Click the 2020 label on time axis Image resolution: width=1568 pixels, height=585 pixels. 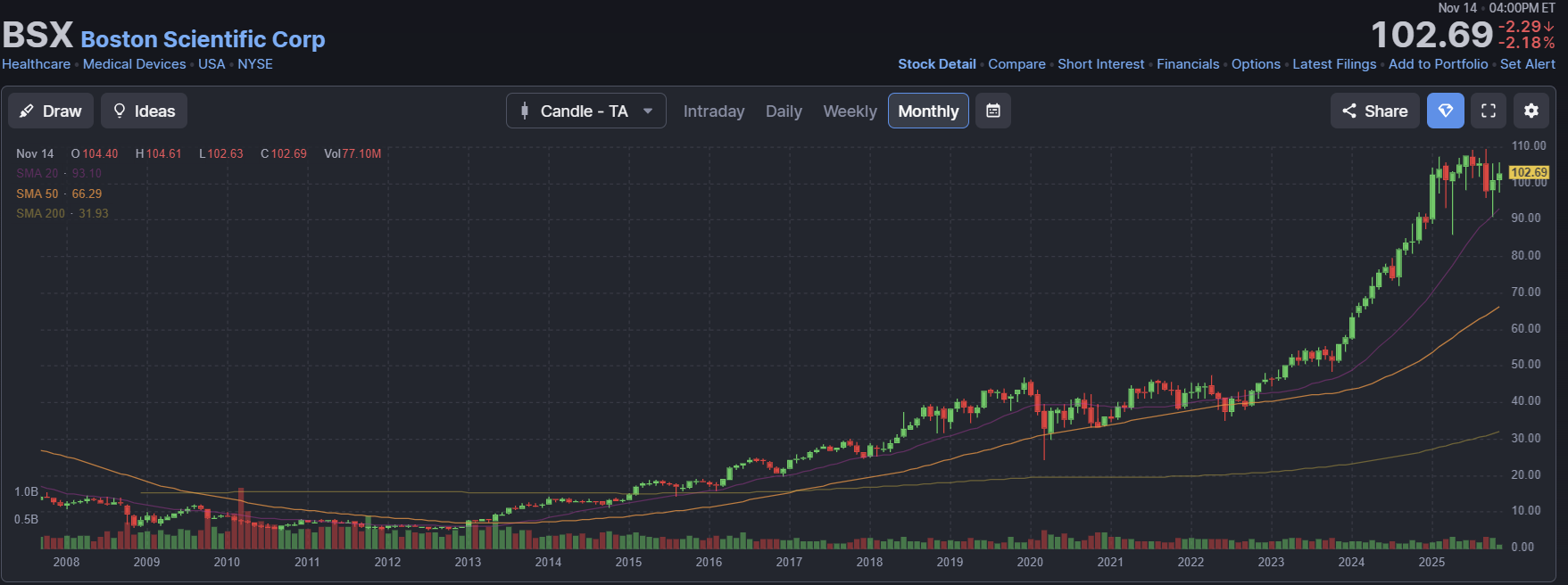tap(1030, 562)
